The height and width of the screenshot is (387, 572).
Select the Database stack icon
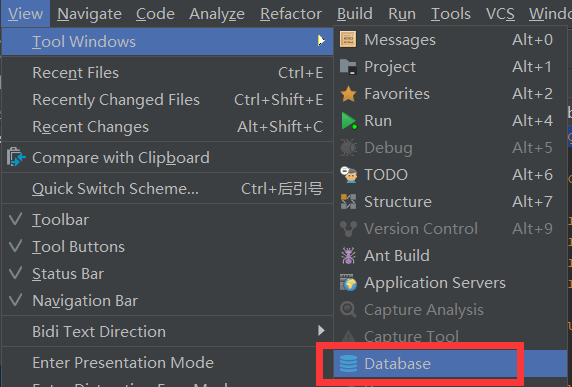tap(348, 364)
